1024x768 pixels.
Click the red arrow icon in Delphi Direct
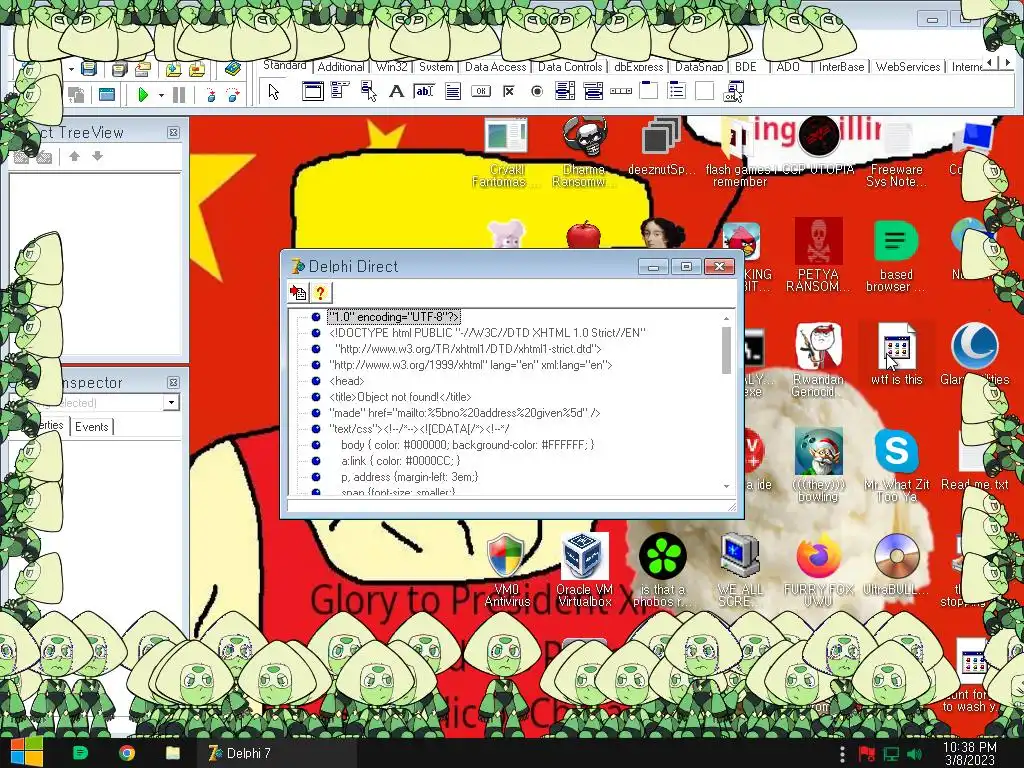(x=298, y=293)
